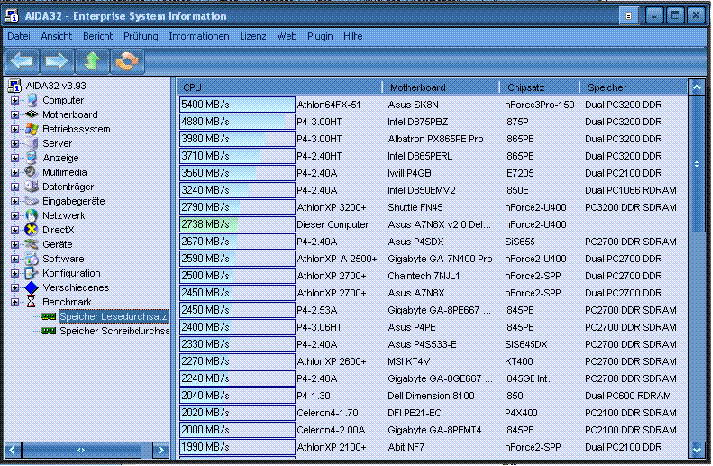Click the Forward arrow toolbar button
Screen dimensions: 713x466
coord(57,61)
